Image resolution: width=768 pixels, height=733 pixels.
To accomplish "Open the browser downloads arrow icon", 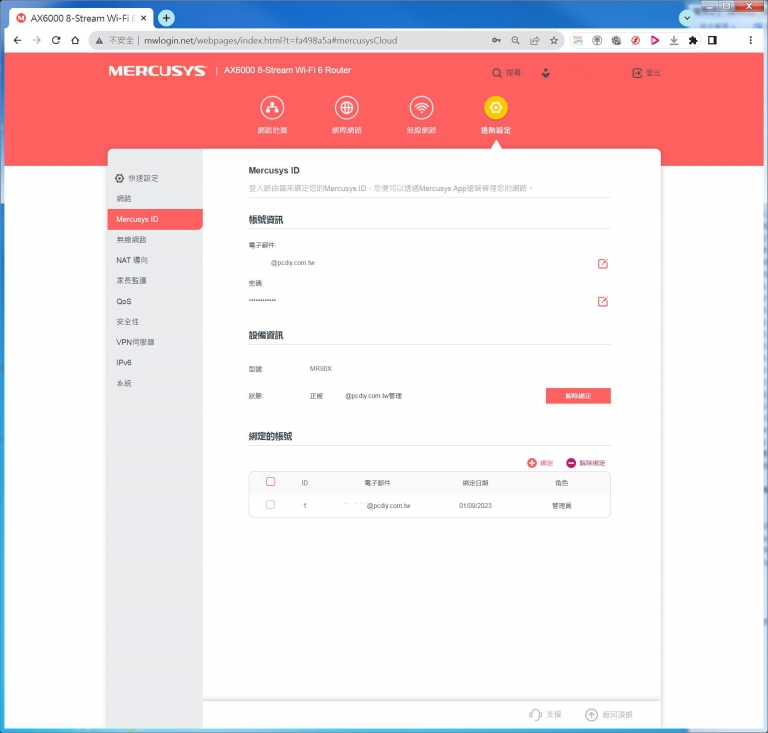I will [x=673, y=40].
